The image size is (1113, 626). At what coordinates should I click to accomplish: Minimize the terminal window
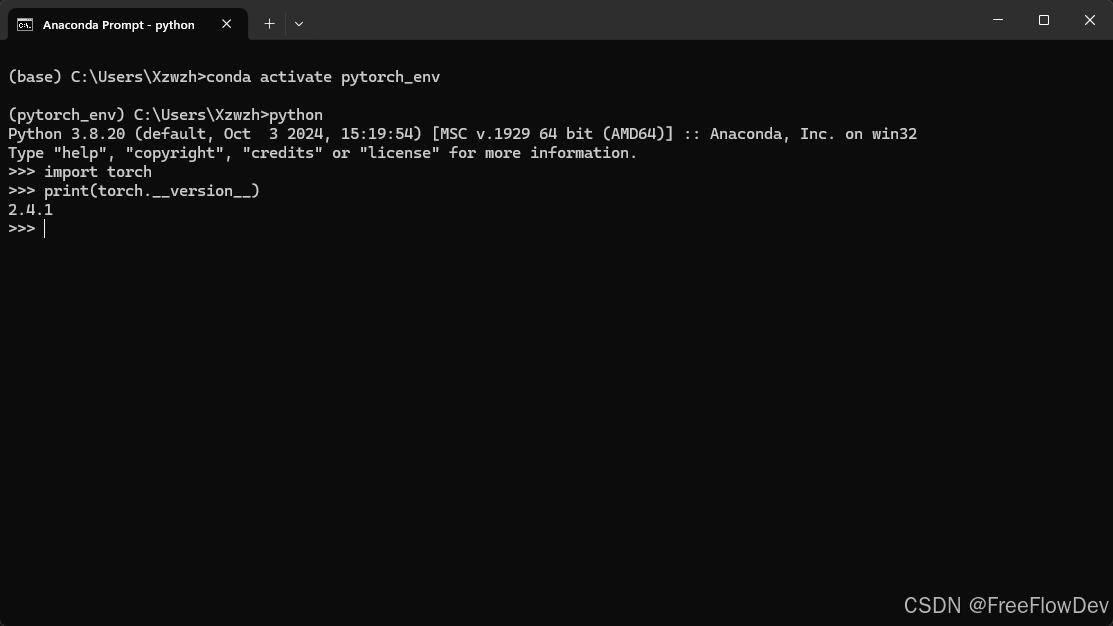(998, 20)
